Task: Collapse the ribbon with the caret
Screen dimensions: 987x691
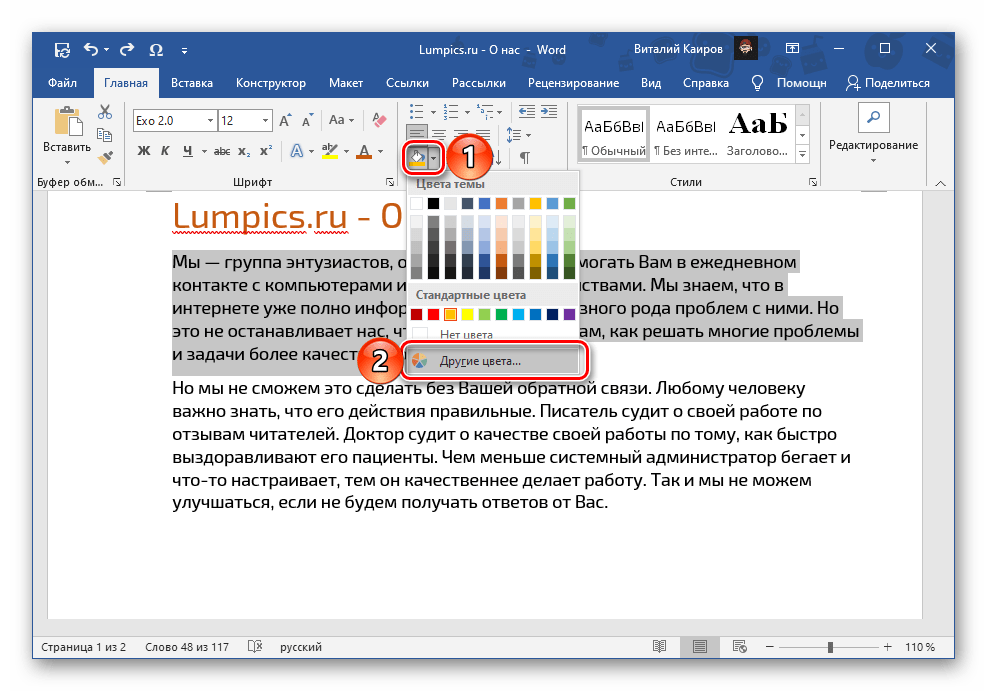Action: 940,183
